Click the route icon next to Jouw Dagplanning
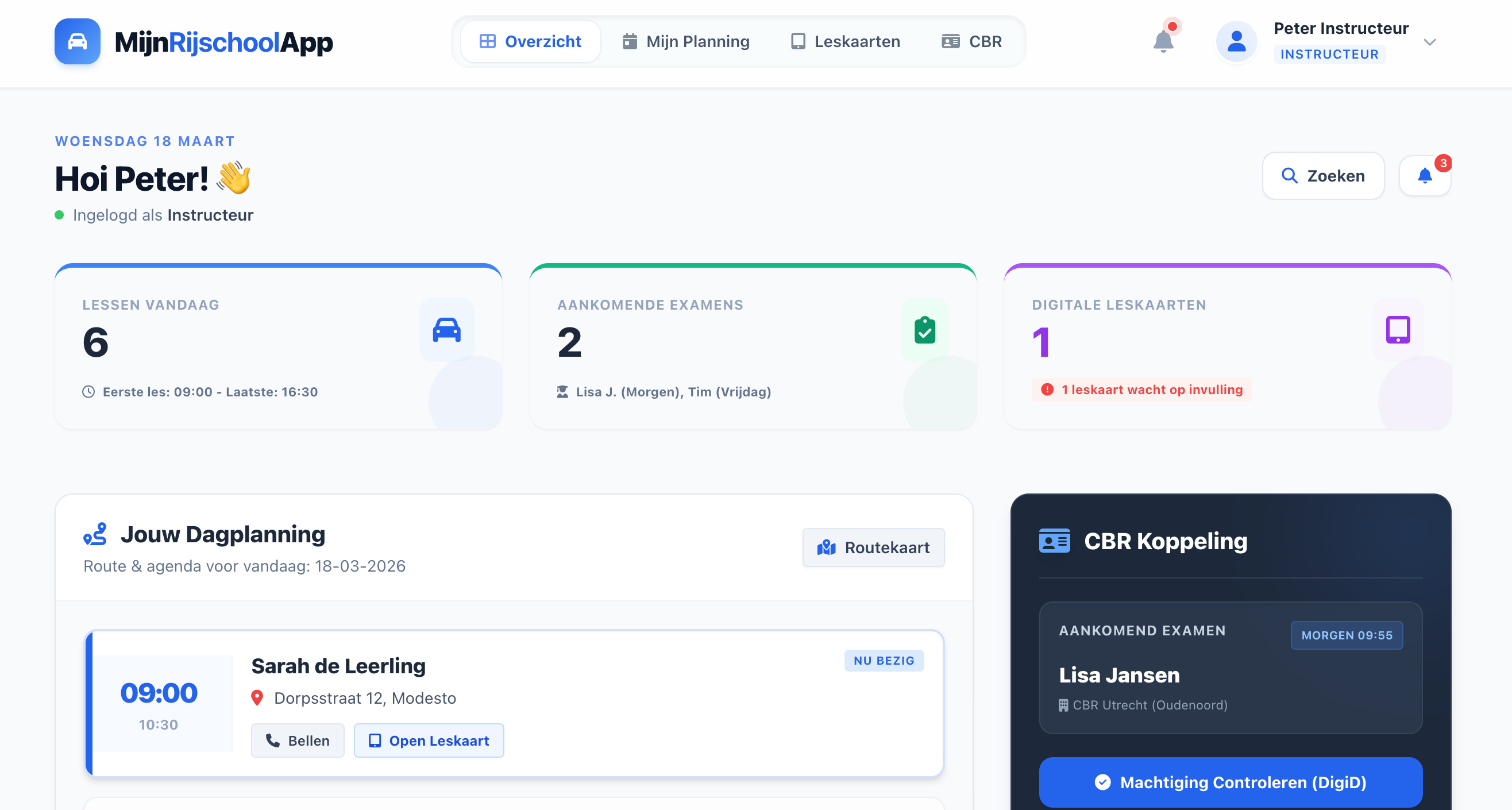The height and width of the screenshot is (810, 1512). point(96,534)
